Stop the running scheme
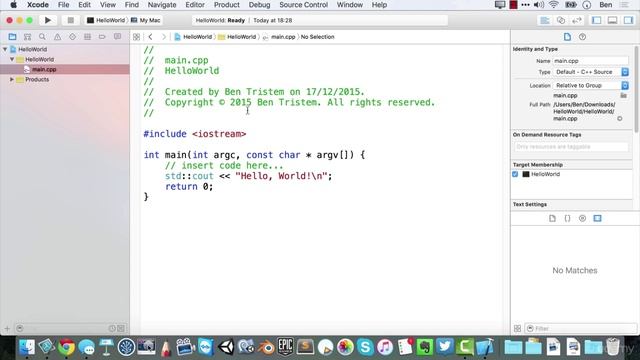 (x=70, y=20)
